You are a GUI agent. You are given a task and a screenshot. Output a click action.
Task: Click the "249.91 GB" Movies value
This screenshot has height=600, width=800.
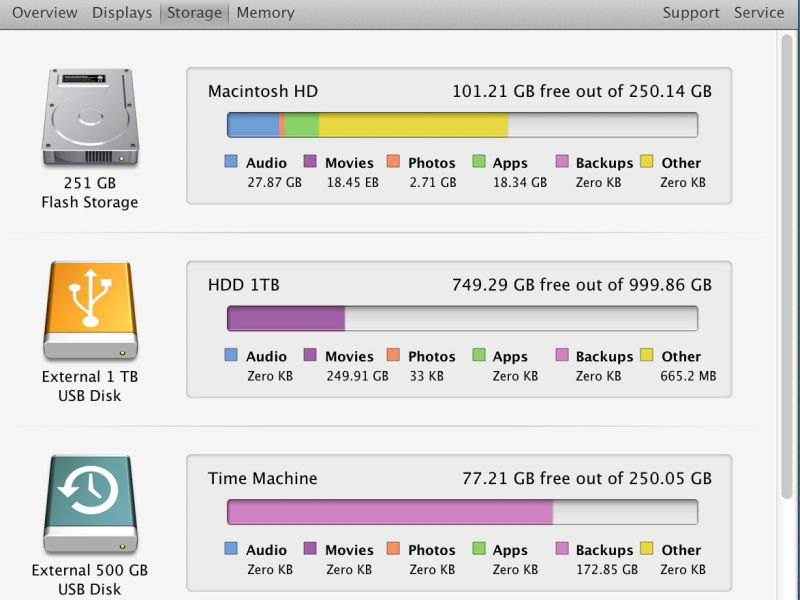coord(358,376)
